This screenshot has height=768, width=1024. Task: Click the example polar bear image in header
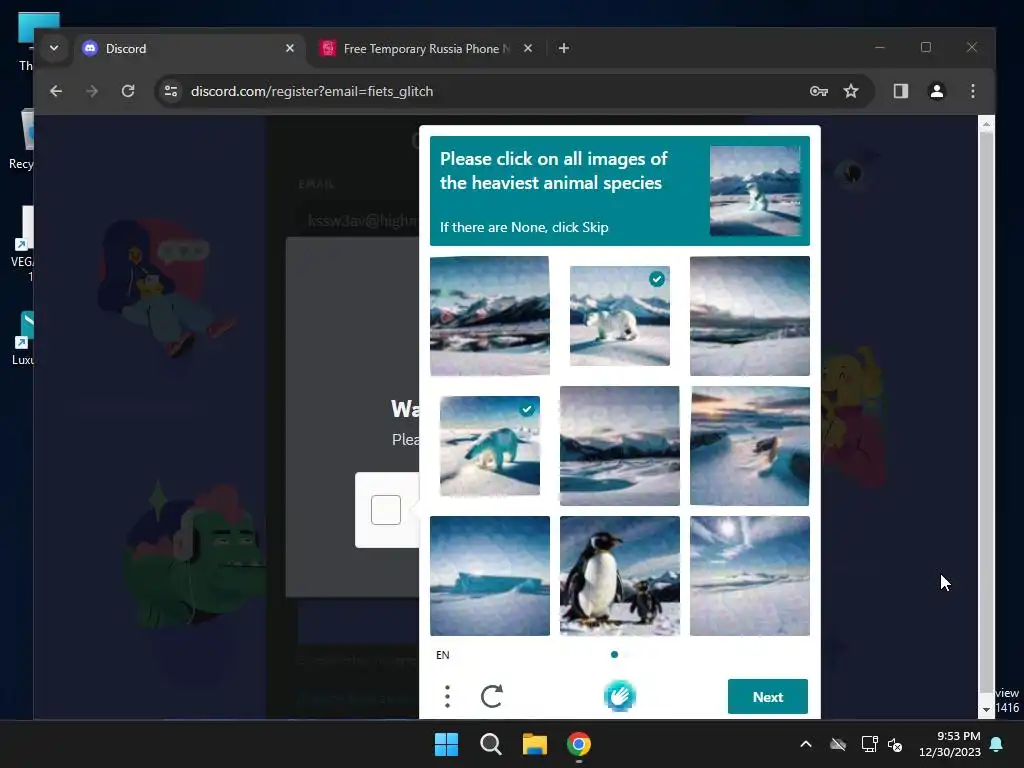(x=755, y=191)
